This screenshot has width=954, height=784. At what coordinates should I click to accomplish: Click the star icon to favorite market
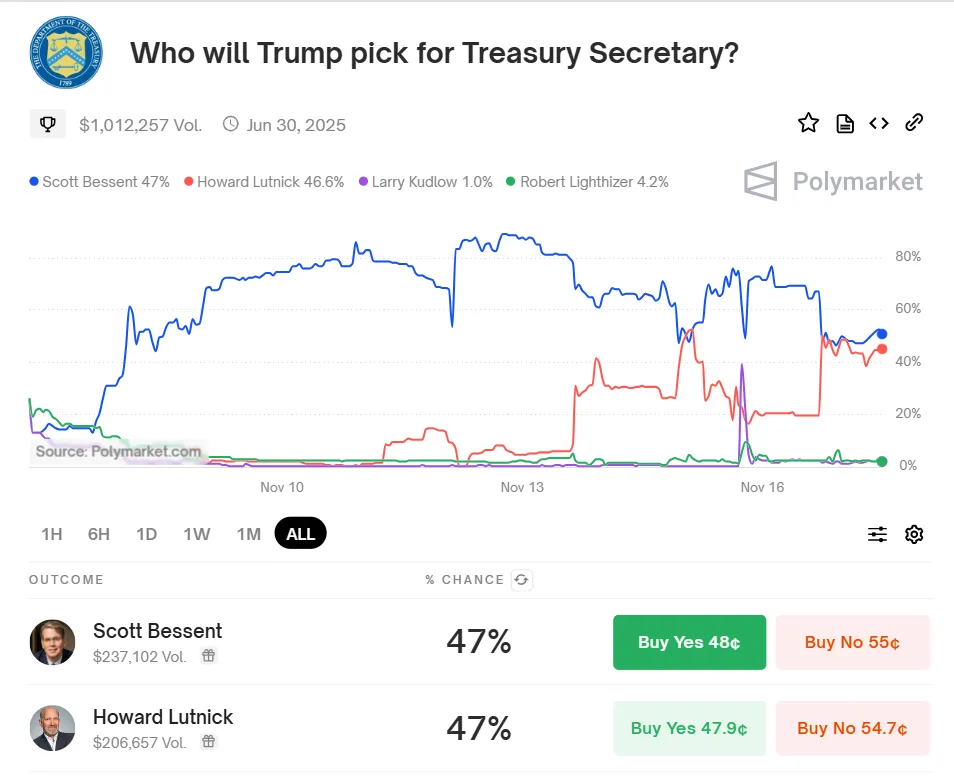point(808,123)
